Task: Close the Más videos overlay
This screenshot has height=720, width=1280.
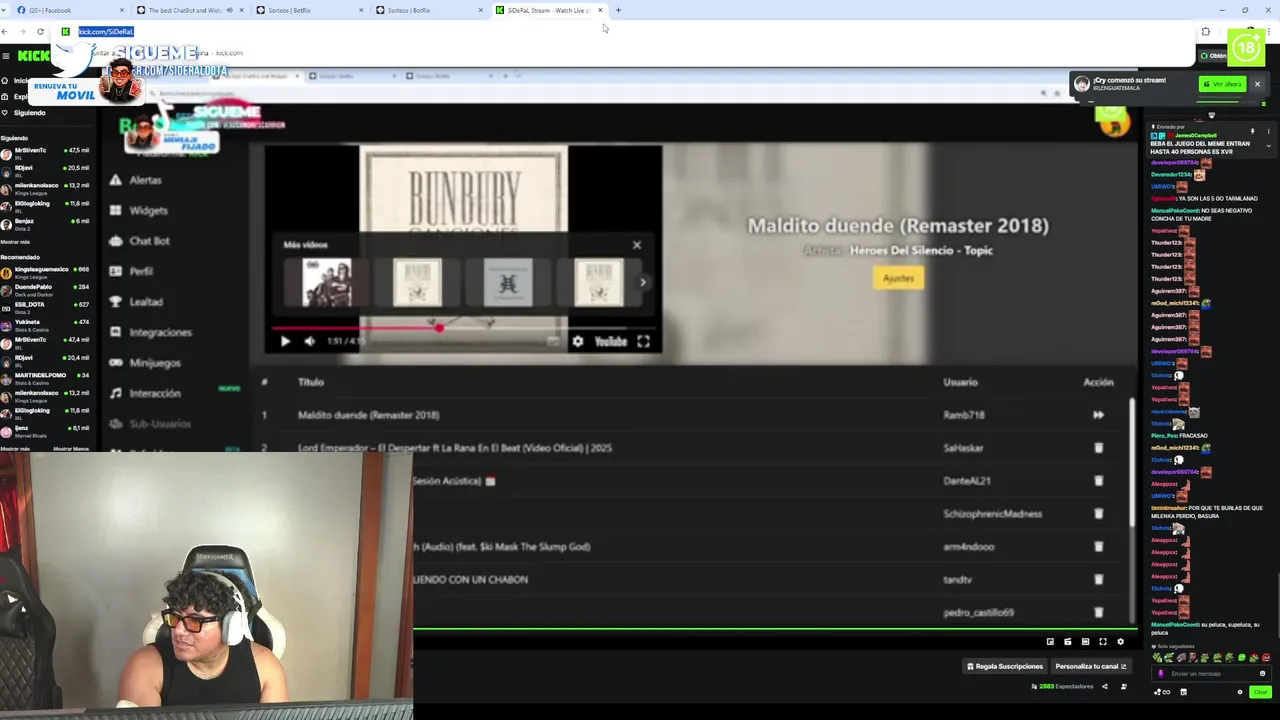Action: 636,245
